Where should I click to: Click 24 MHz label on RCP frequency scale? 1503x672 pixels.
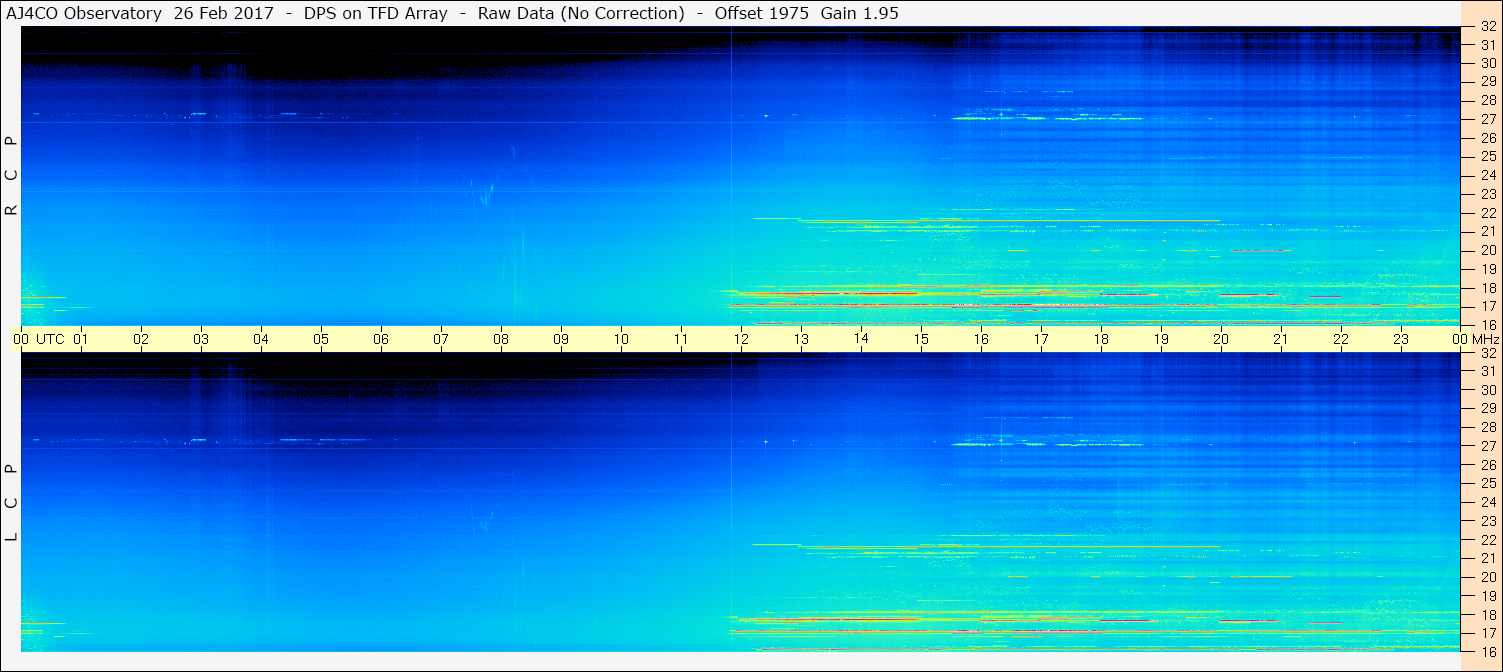(x=1487, y=175)
